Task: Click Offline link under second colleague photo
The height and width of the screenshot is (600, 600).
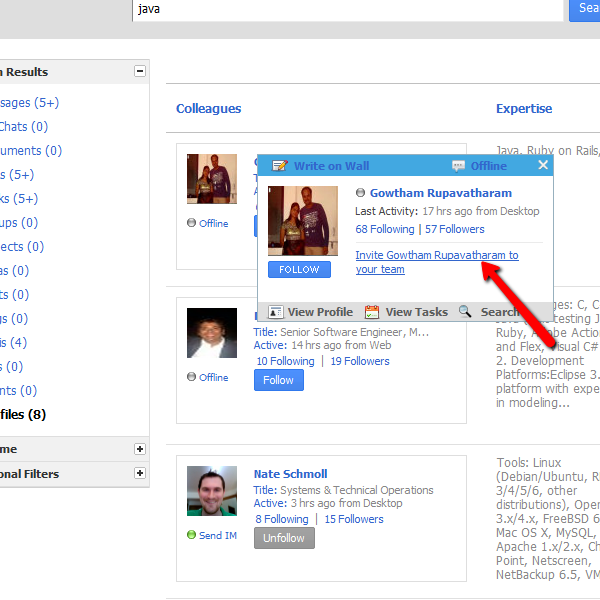Action: pos(214,377)
